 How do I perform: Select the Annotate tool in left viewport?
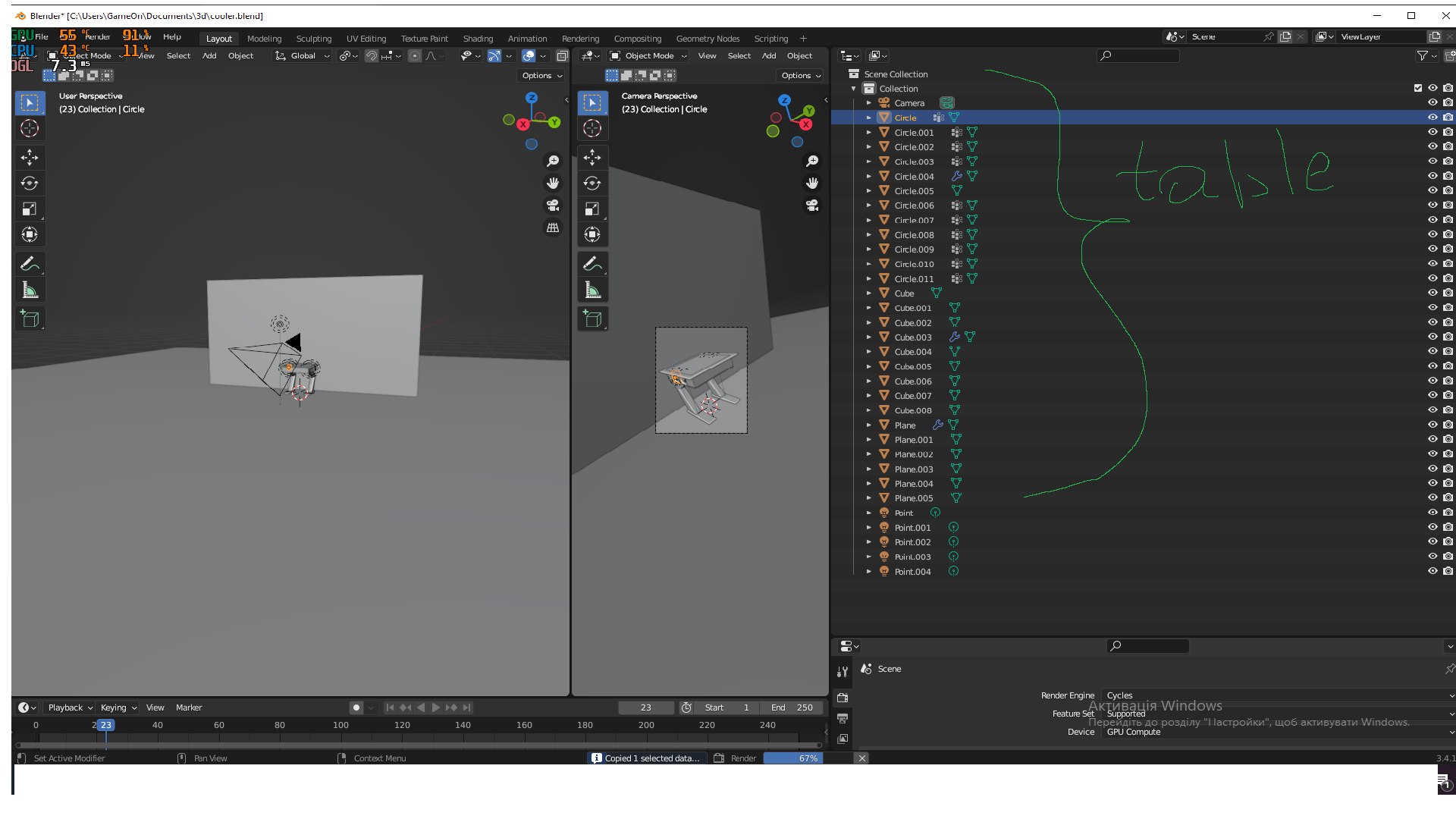pos(30,264)
